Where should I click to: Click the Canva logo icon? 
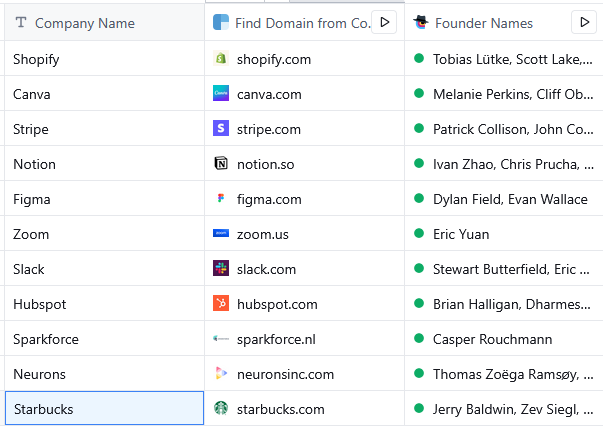pos(221,93)
